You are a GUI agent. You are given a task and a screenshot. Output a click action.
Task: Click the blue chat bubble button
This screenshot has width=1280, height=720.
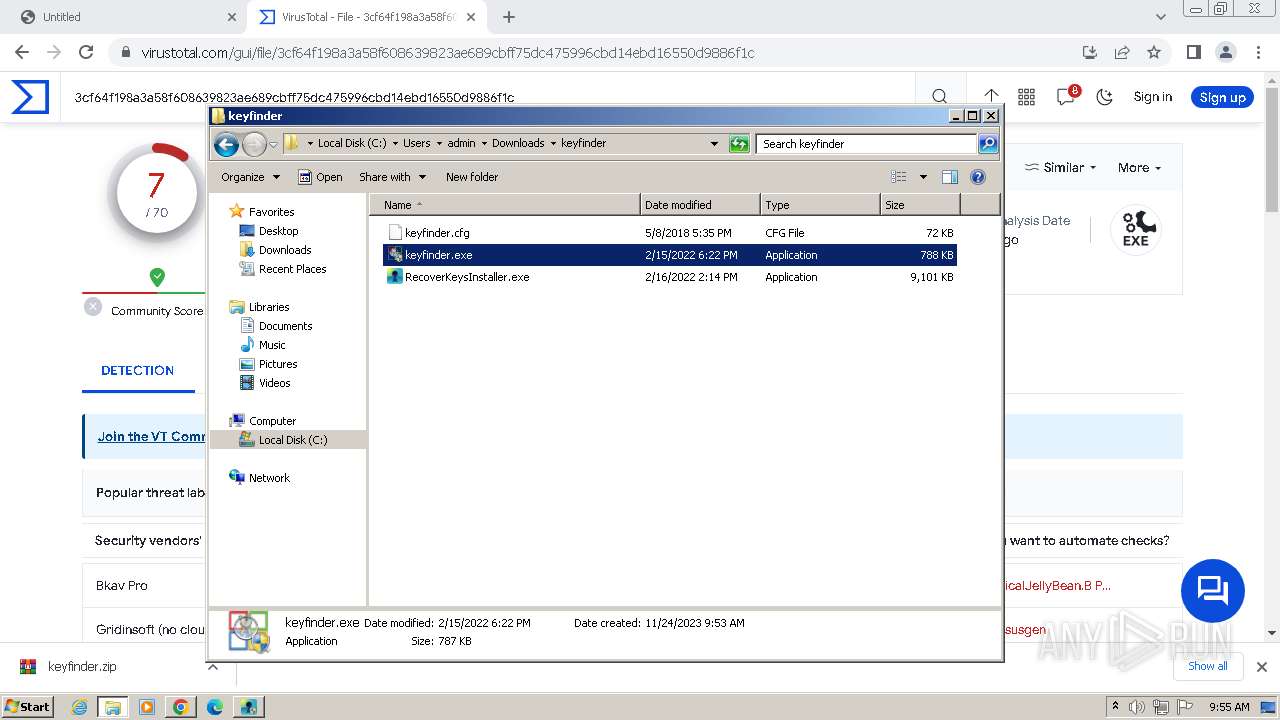pyautogui.click(x=1213, y=590)
